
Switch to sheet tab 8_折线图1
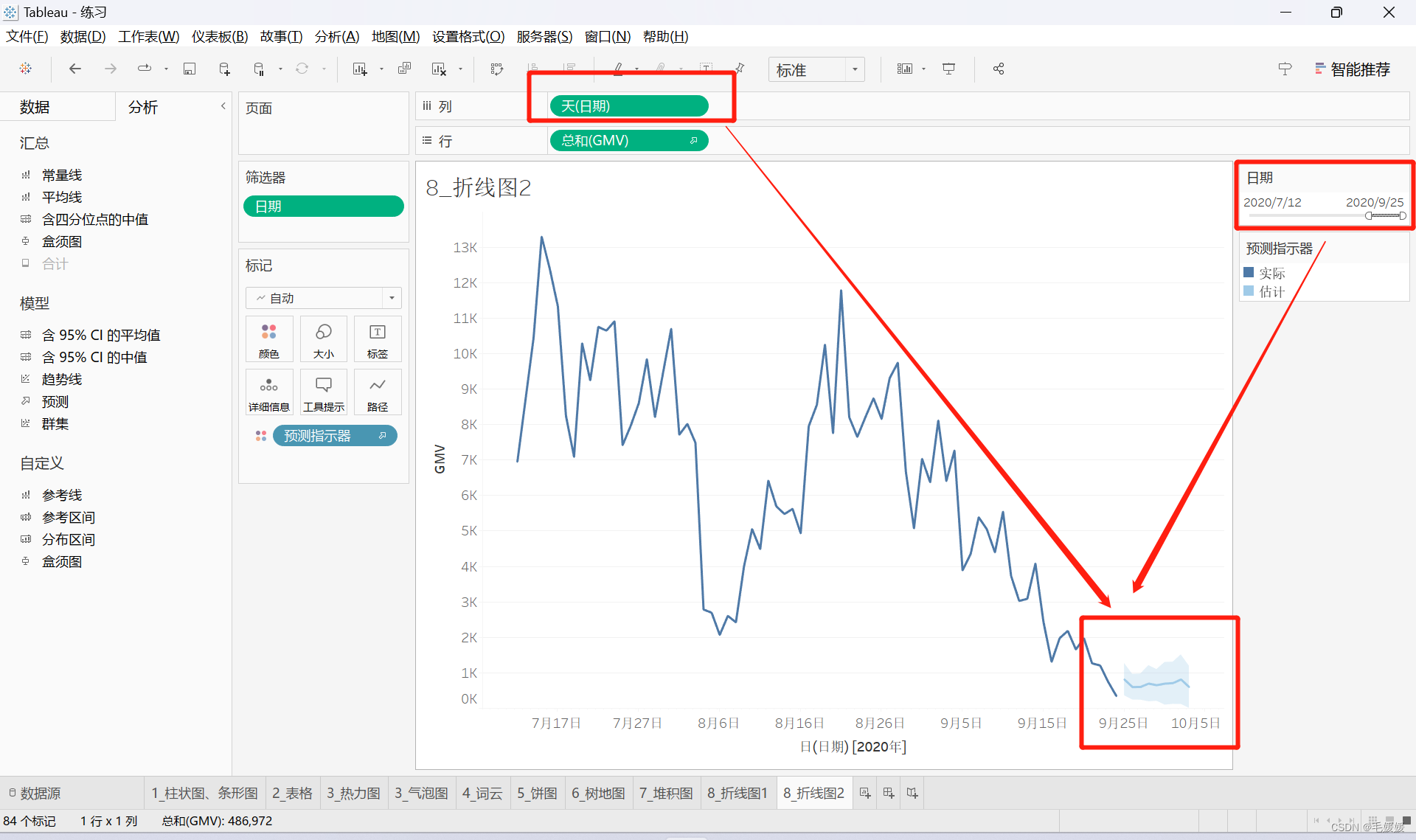coord(737,793)
